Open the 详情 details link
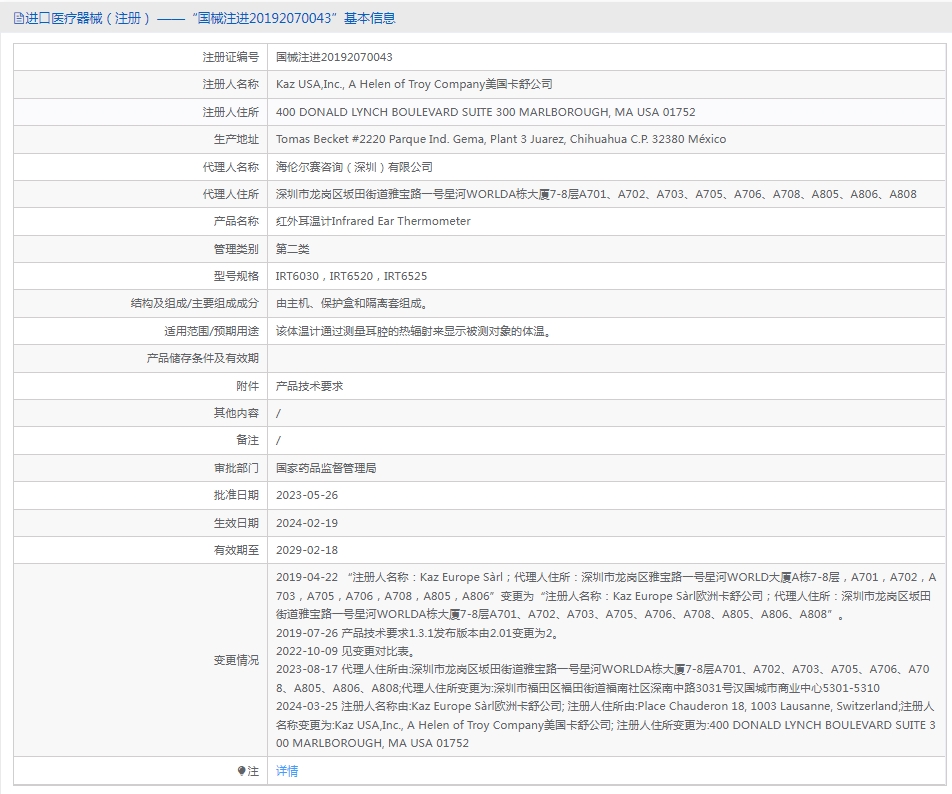The height and width of the screenshot is (794, 952). point(287,771)
